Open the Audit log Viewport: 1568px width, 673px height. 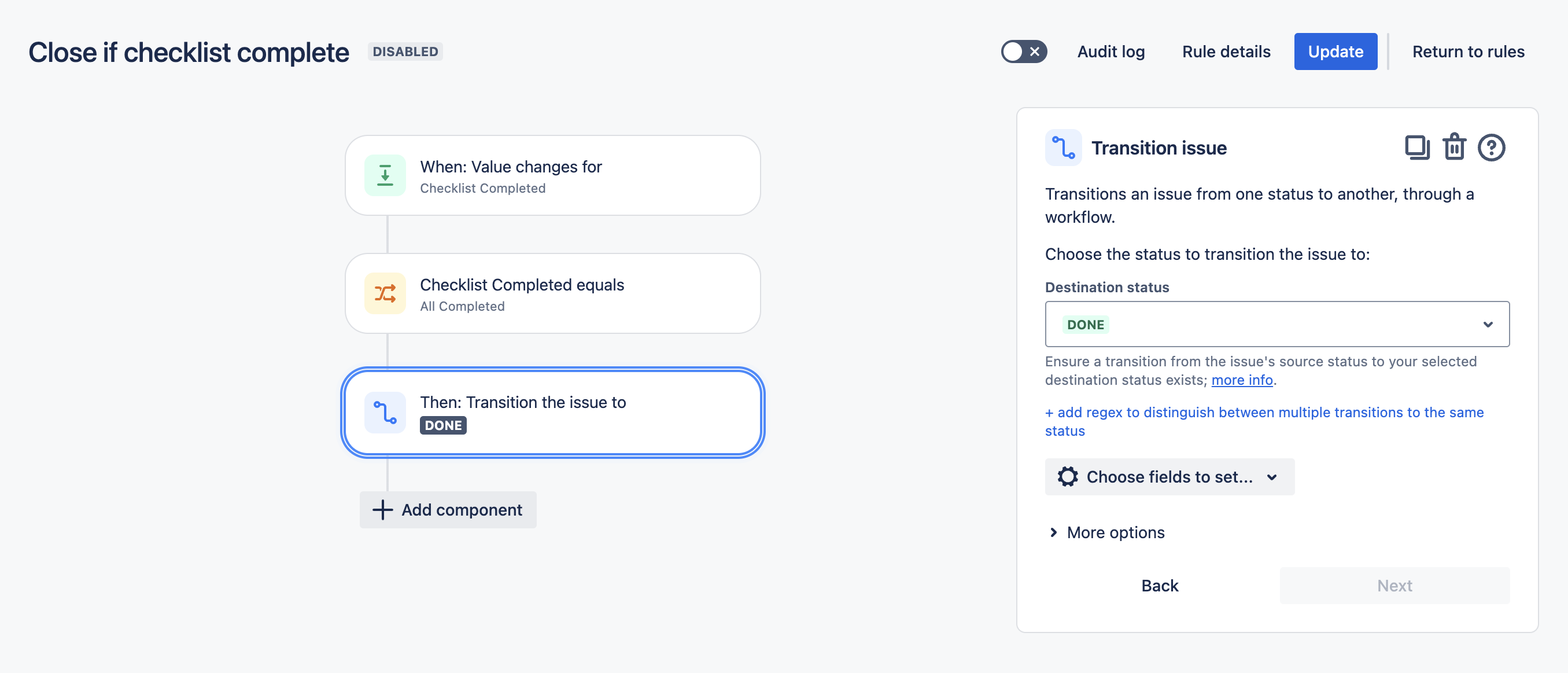pos(1110,52)
